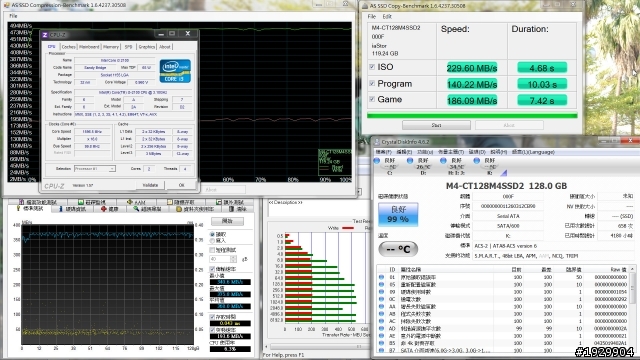Click CrystalDiskInfo title bar app icon
The height and width of the screenshot is (360, 640).
pyautogui.click(x=377, y=142)
